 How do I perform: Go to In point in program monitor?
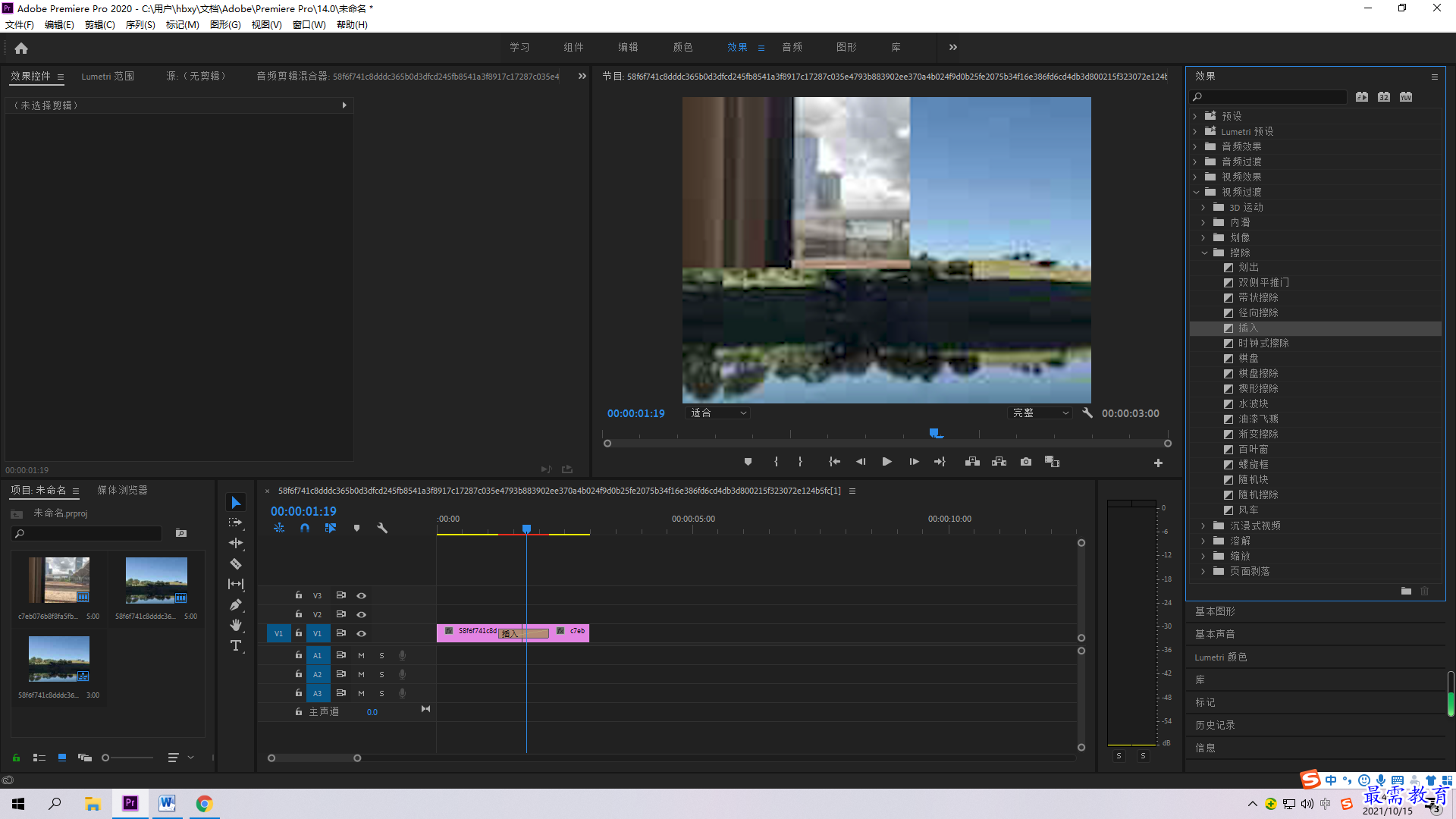(x=834, y=462)
